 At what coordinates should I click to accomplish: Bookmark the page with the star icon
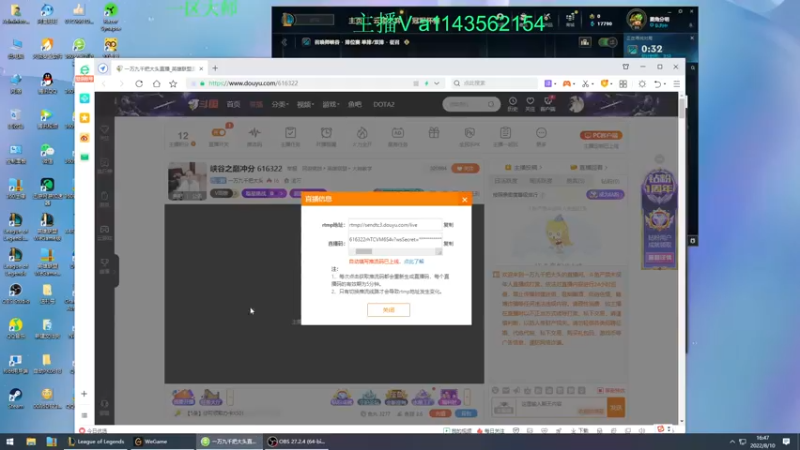click(x=173, y=83)
